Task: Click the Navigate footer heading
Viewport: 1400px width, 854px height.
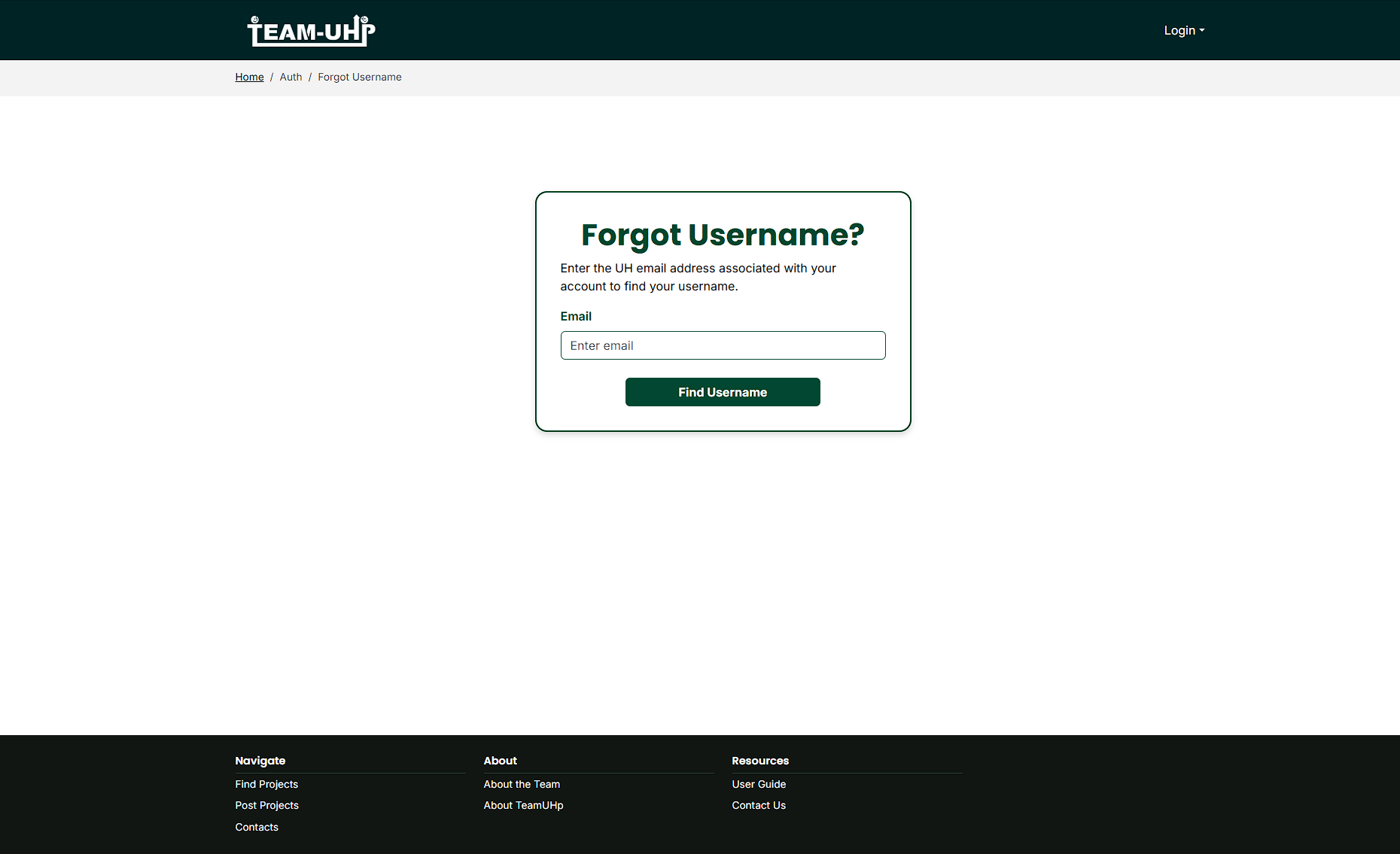Action: click(260, 761)
